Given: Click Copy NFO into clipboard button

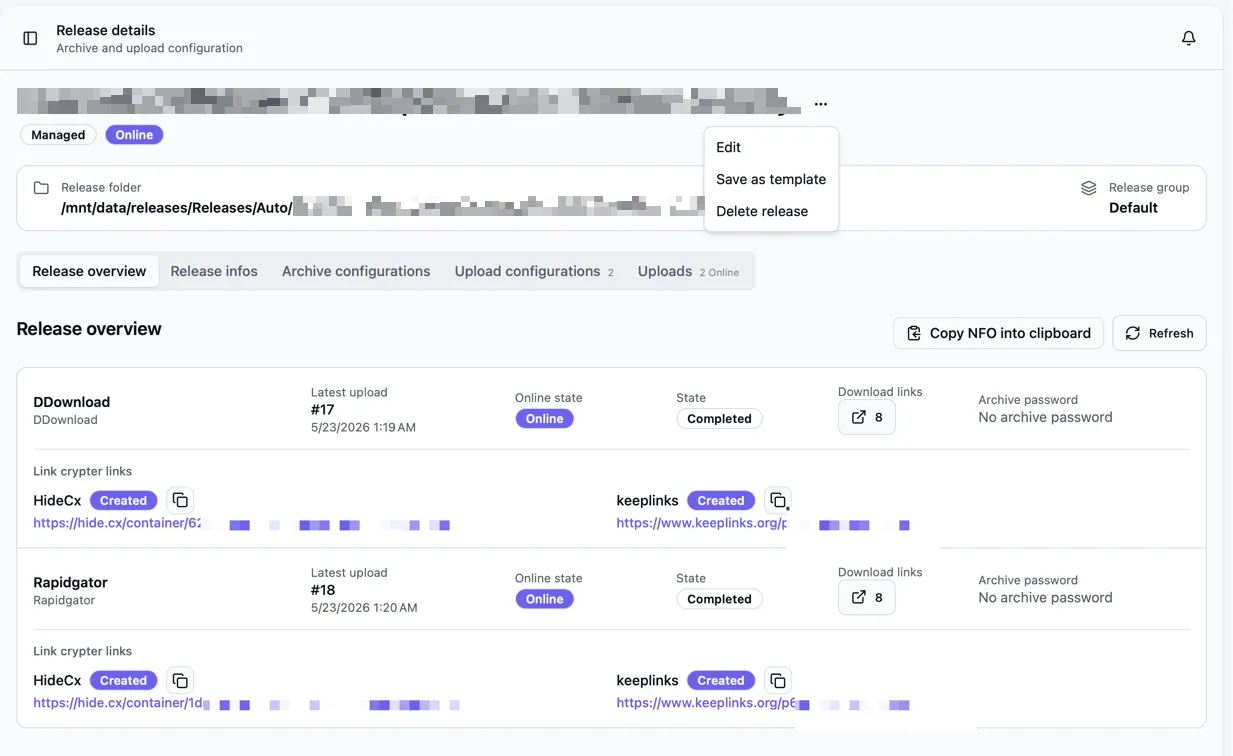Looking at the screenshot, I should click(x=998, y=333).
